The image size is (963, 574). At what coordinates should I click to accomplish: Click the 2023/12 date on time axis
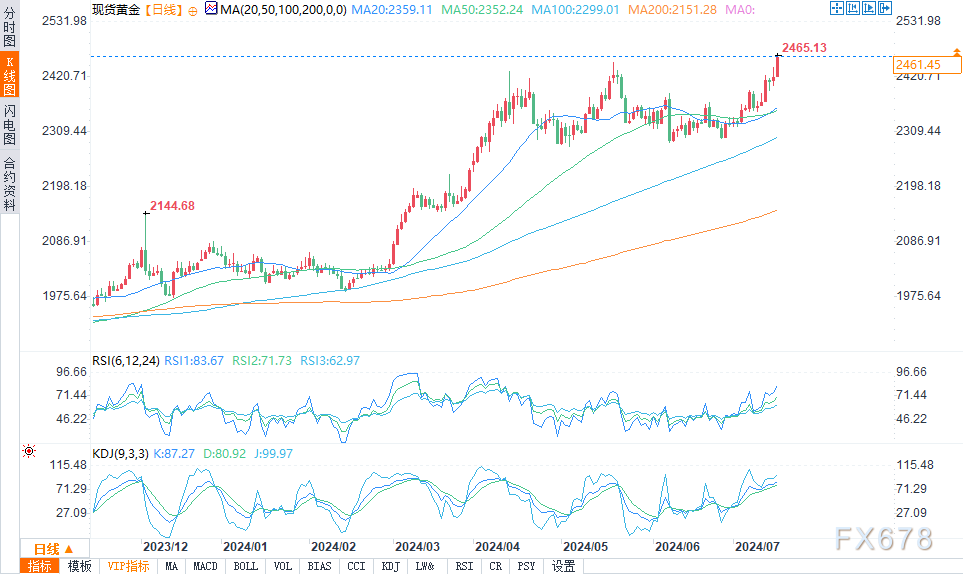point(165,546)
